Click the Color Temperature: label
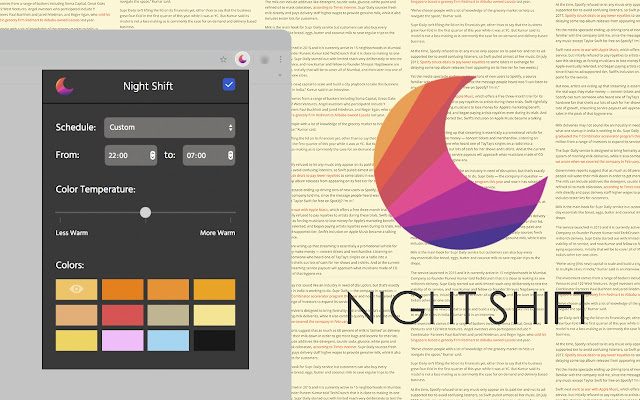 [x=96, y=189]
